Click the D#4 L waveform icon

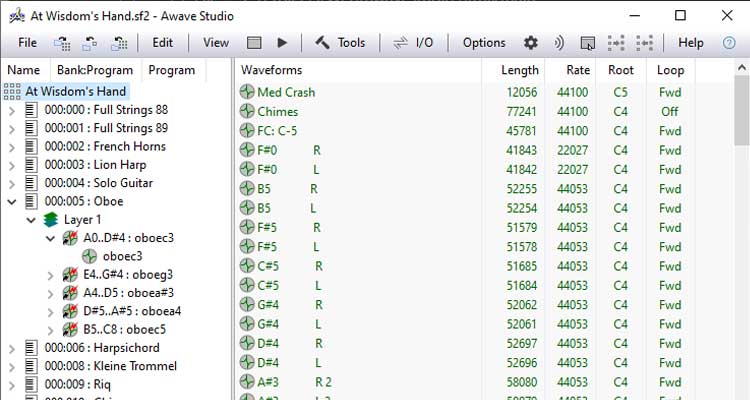247,363
